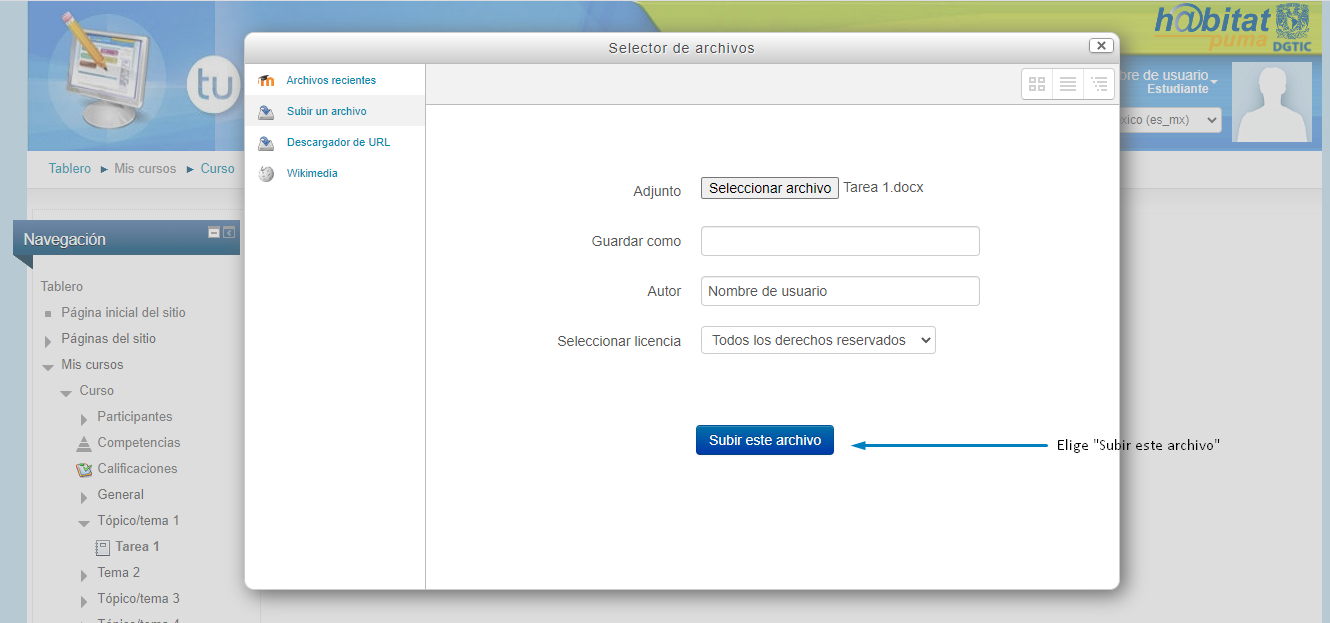
Task: Click the Seleccionar archivo button
Action: coord(769,188)
